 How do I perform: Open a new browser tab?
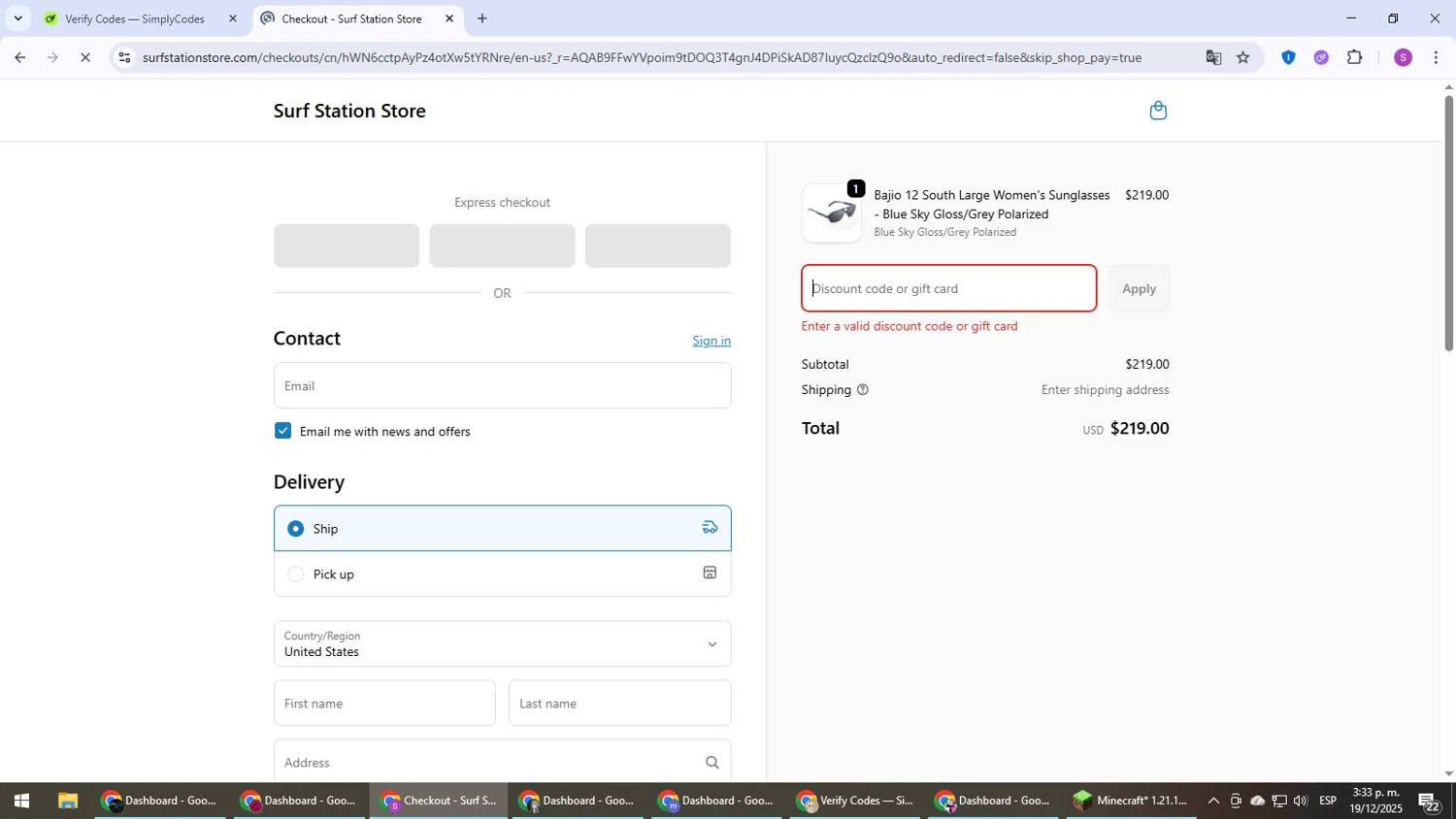(x=481, y=18)
